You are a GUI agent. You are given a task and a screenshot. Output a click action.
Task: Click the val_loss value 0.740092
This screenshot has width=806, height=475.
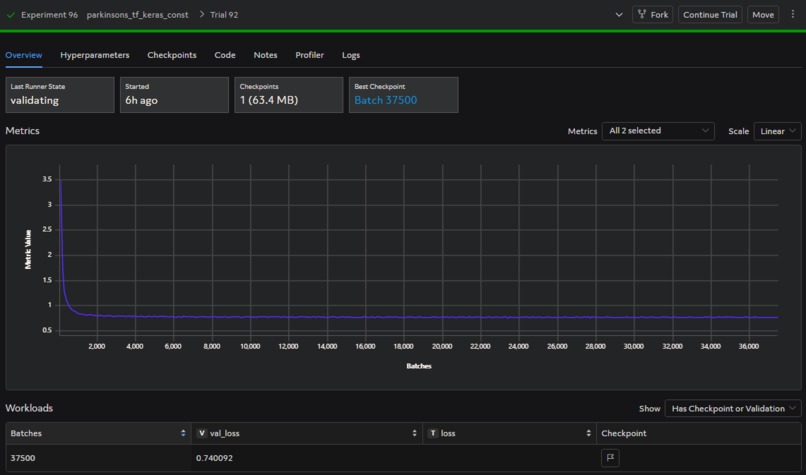[x=214, y=458]
